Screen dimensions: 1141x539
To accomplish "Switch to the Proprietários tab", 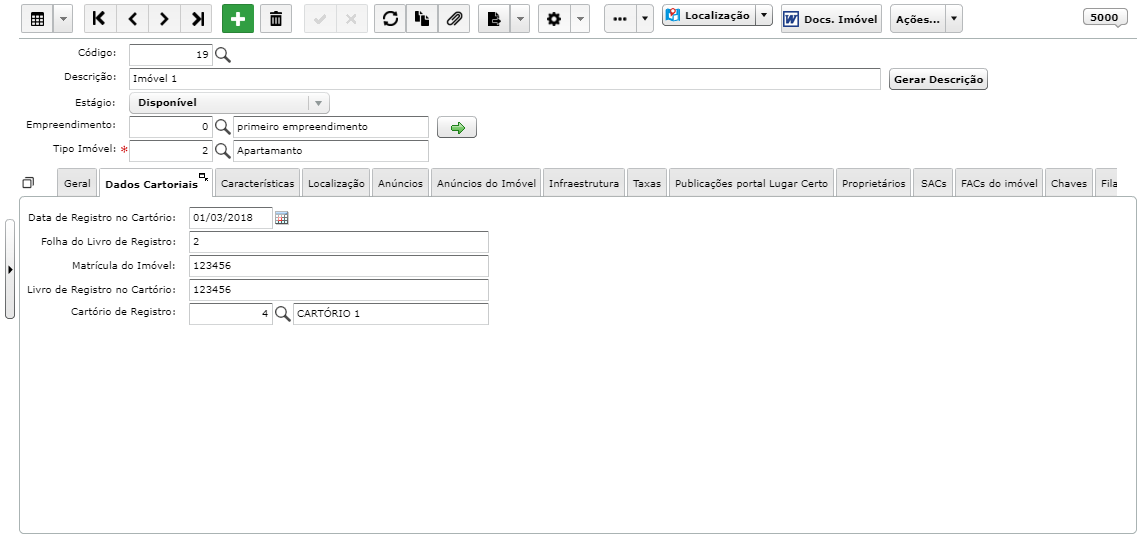I will coord(874,183).
